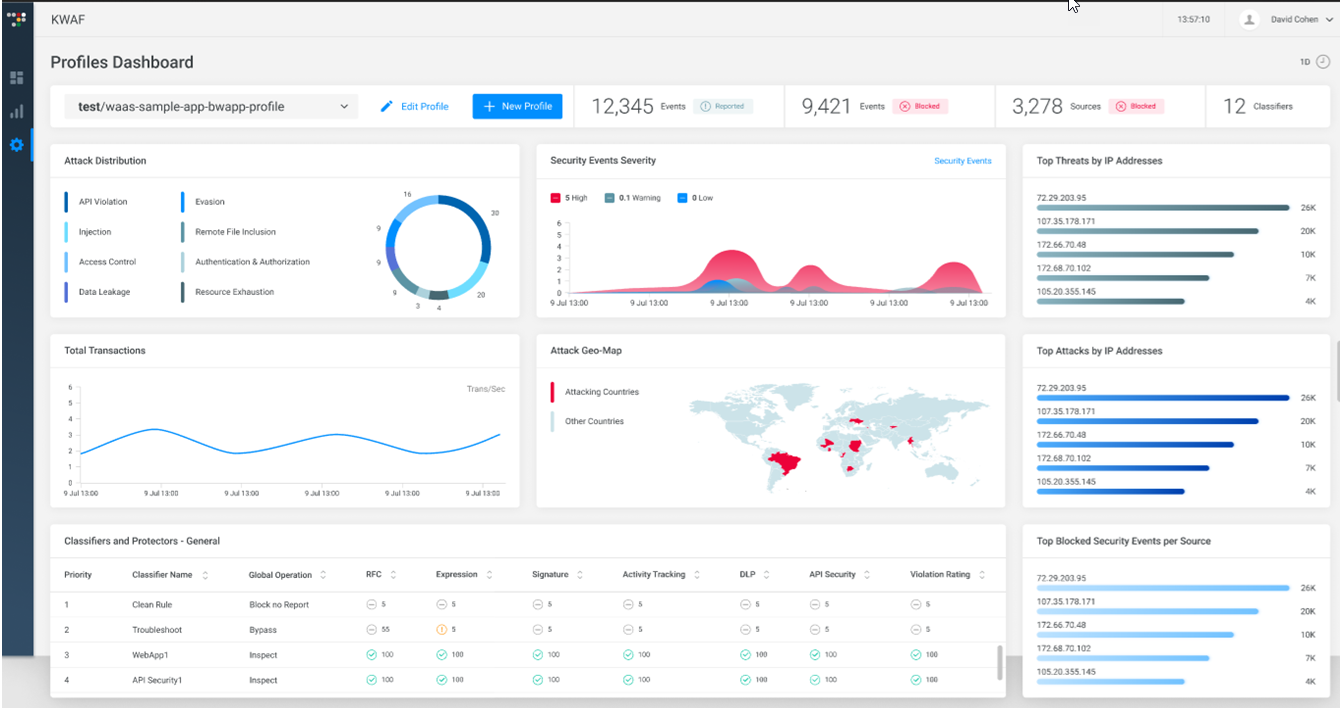
Task: Toggle the Warning severity legend checkbox
Action: [x=609, y=198]
